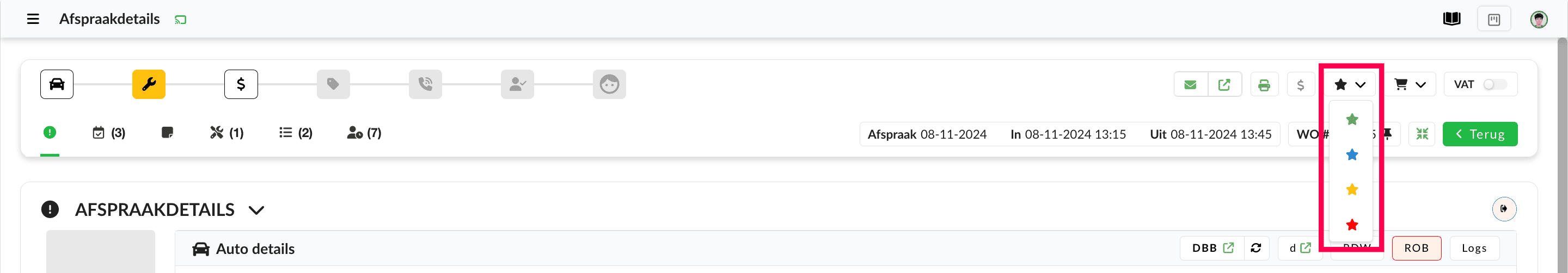Switch to the tools tab (1)
The height and width of the screenshot is (273, 1568).
226,133
